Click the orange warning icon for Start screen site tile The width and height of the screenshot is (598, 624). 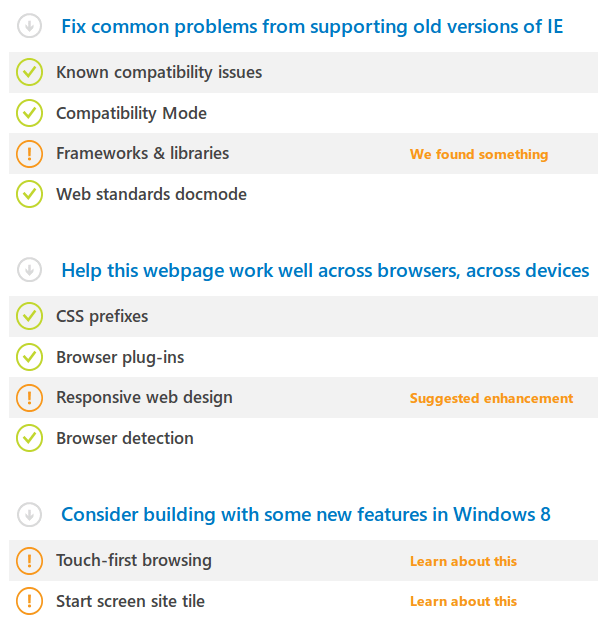click(29, 601)
